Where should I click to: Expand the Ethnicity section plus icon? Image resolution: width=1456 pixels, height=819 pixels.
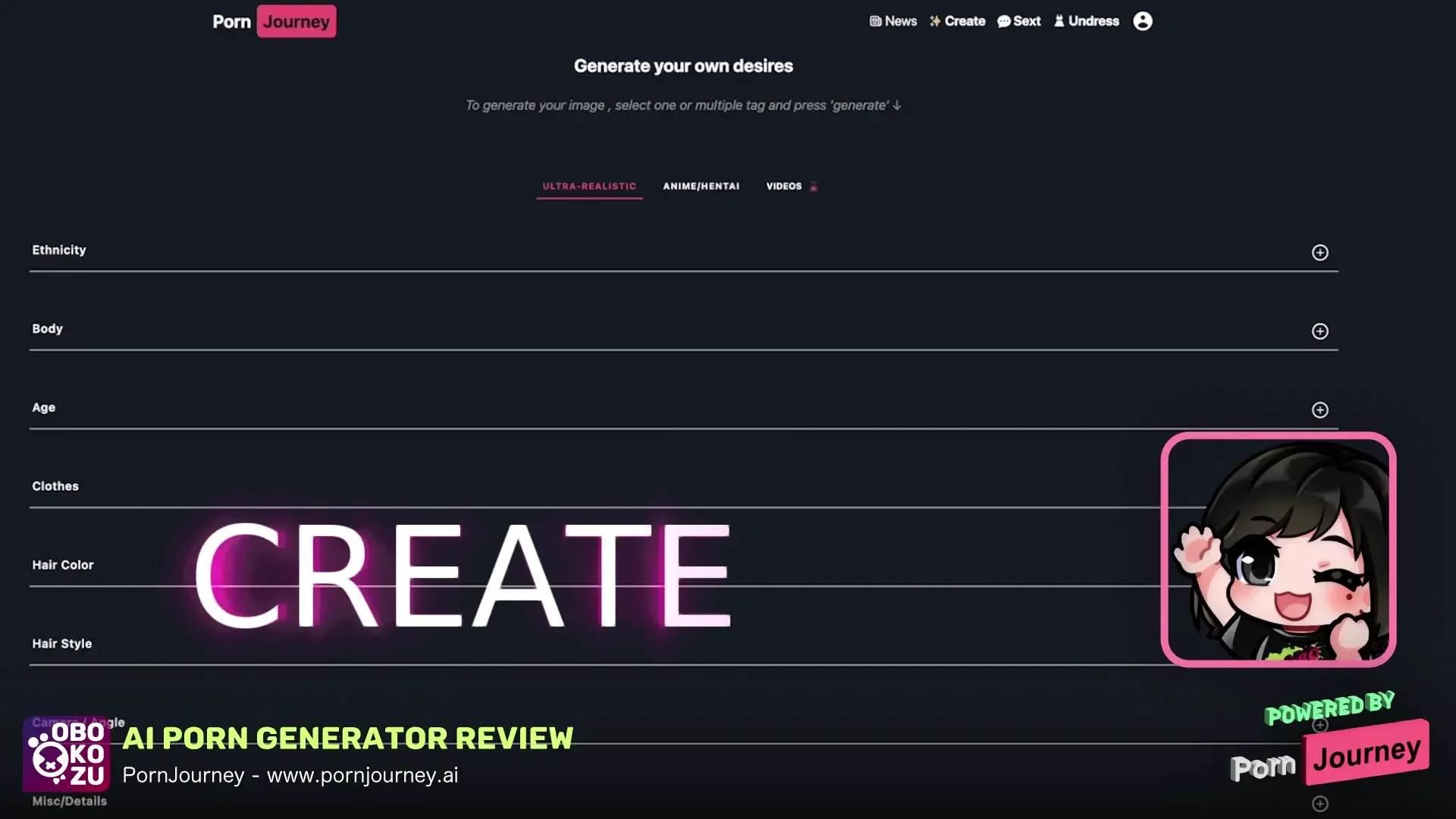(1319, 253)
